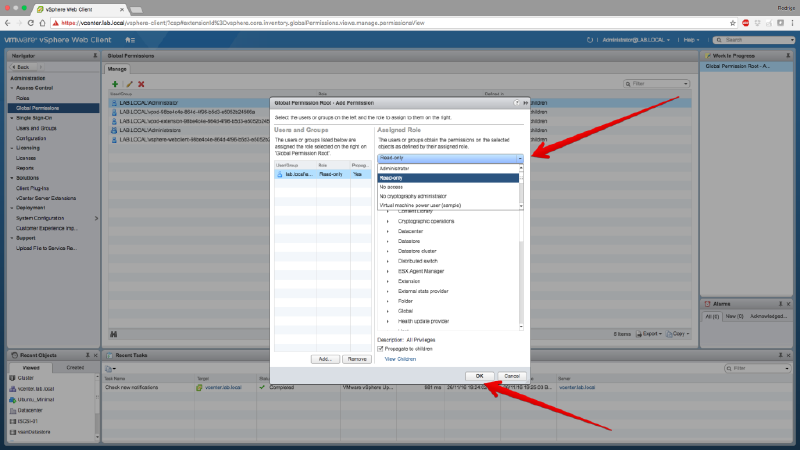This screenshot has height=450, width=800.
Task: Click the help icon in the dialog title bar
Action: (516, 102)
